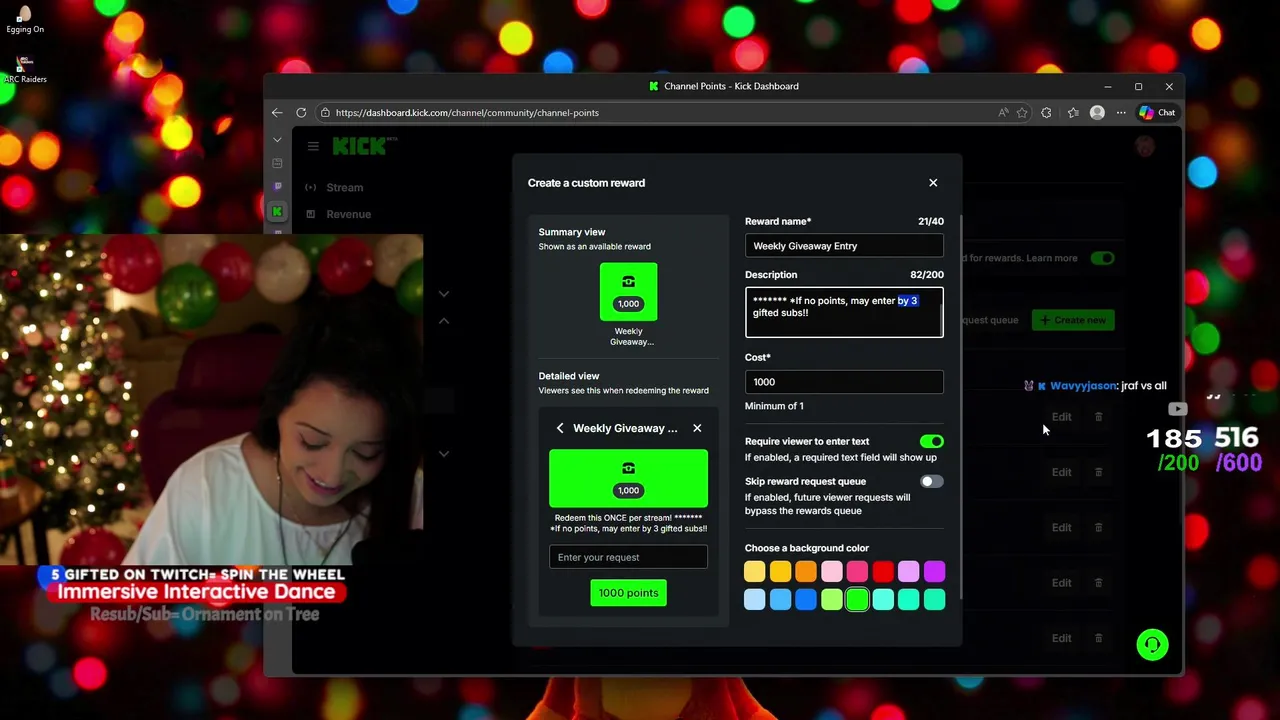Choose the selected bright green background color
The height and width of the screenshot is (720, 1280).
pos(857,599)
